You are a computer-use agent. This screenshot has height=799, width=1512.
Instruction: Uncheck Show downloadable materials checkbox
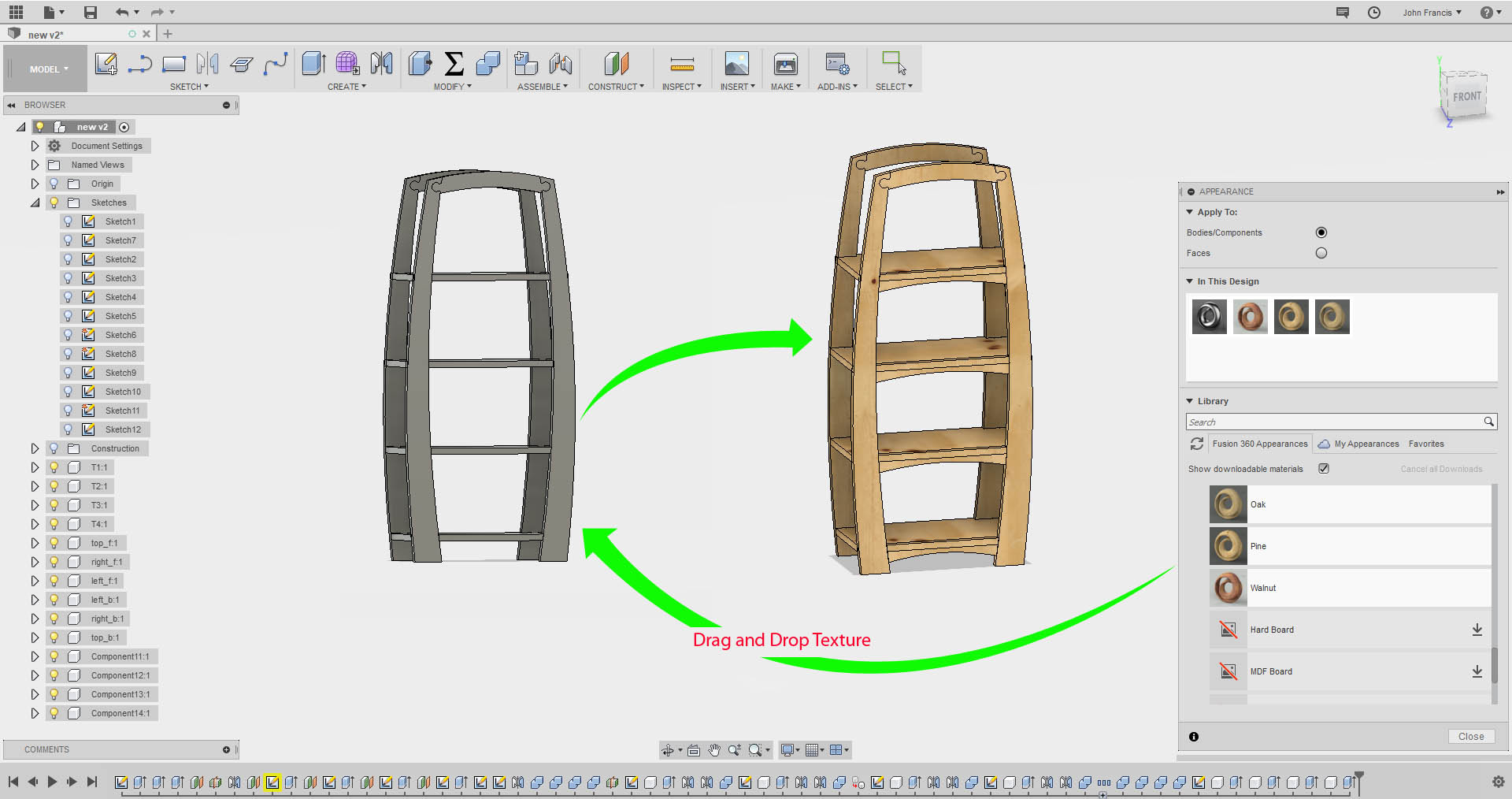pos(1324,468)
